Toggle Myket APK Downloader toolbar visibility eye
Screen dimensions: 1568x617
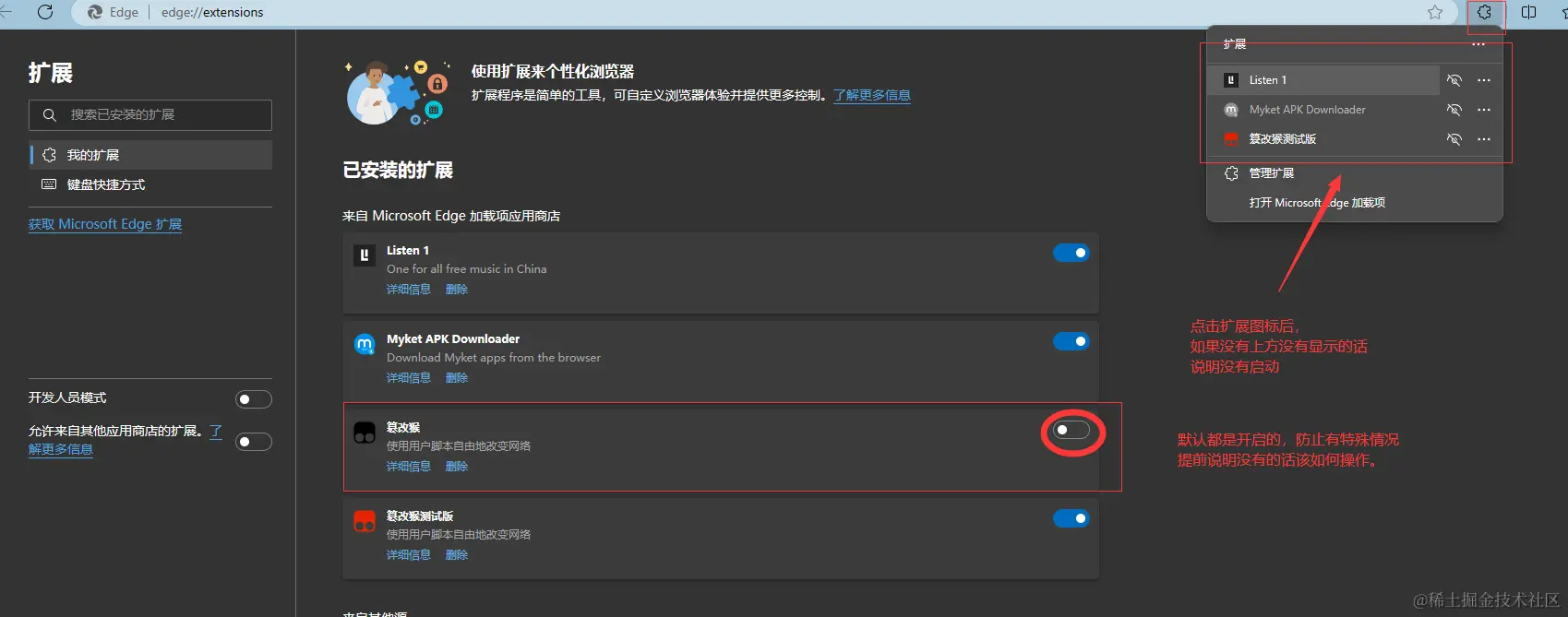(1454, 110)
